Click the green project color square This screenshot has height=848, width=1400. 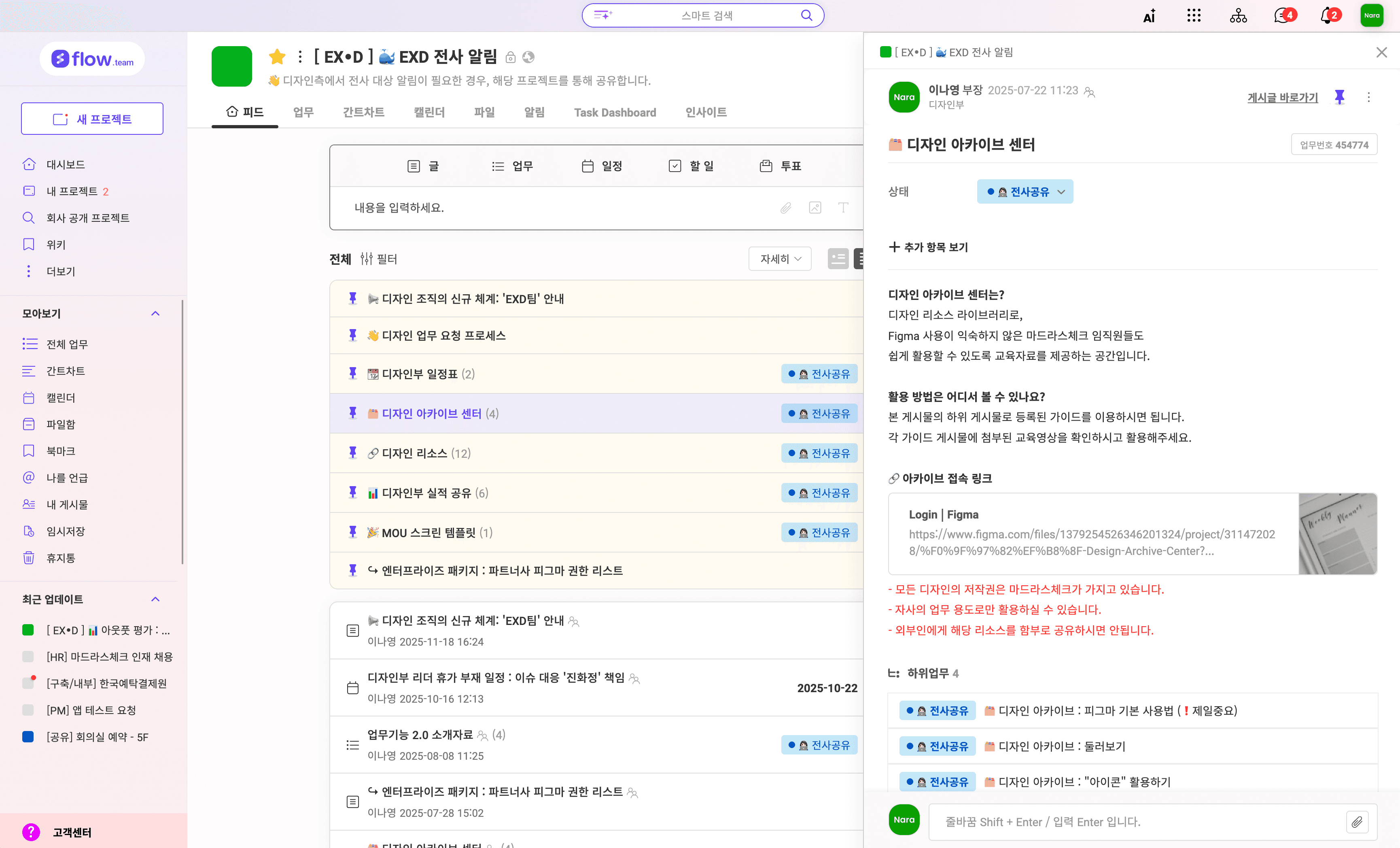tap(232, 66)
